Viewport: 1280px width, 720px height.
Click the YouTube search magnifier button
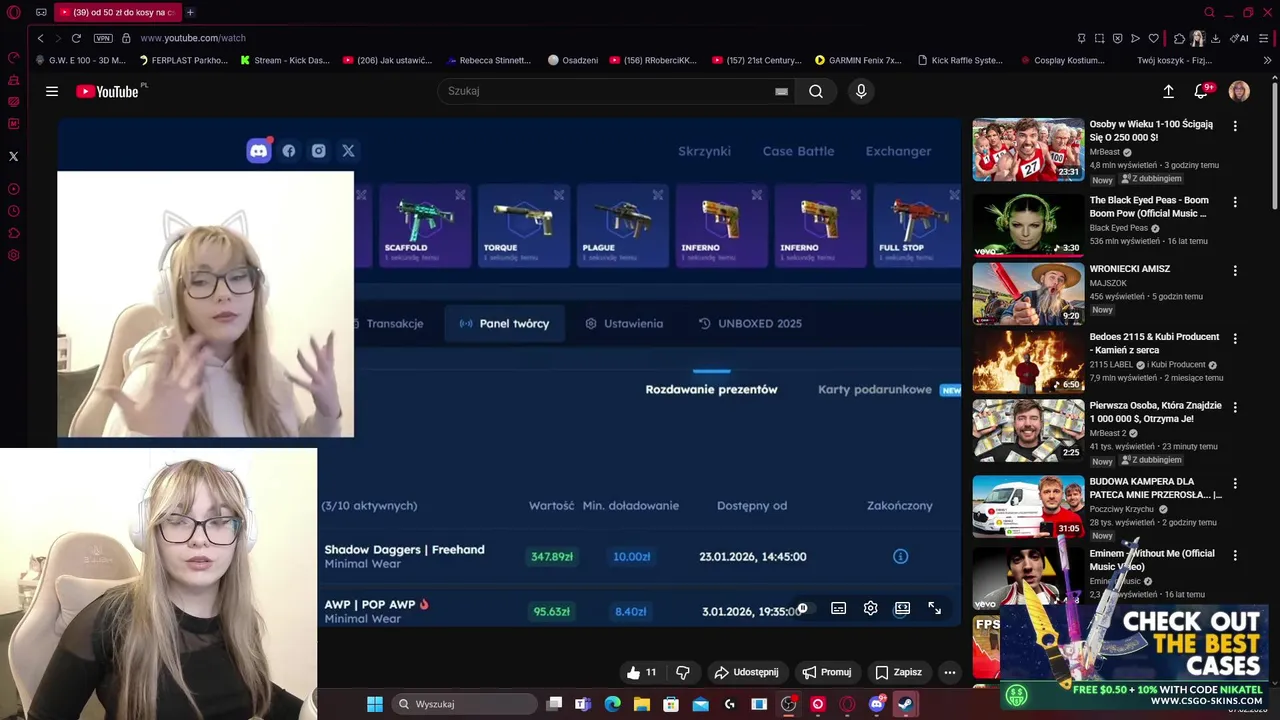816,91
